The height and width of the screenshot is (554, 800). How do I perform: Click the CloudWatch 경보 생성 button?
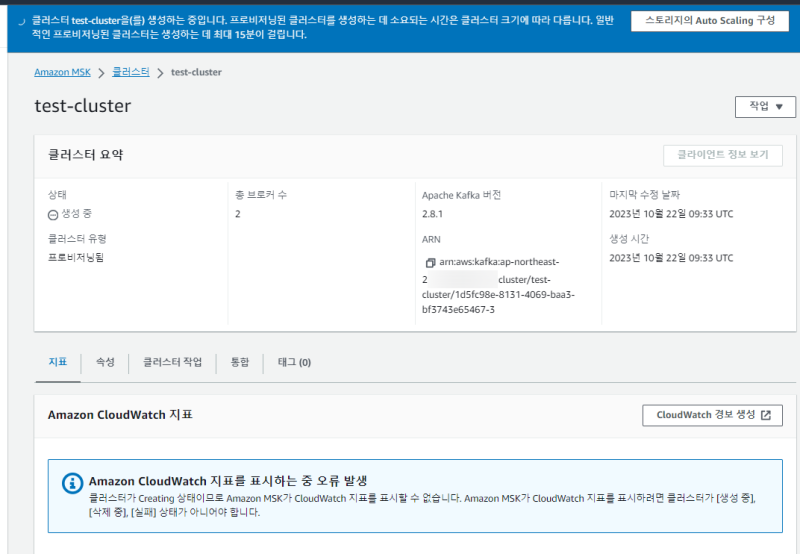[712, 415]
